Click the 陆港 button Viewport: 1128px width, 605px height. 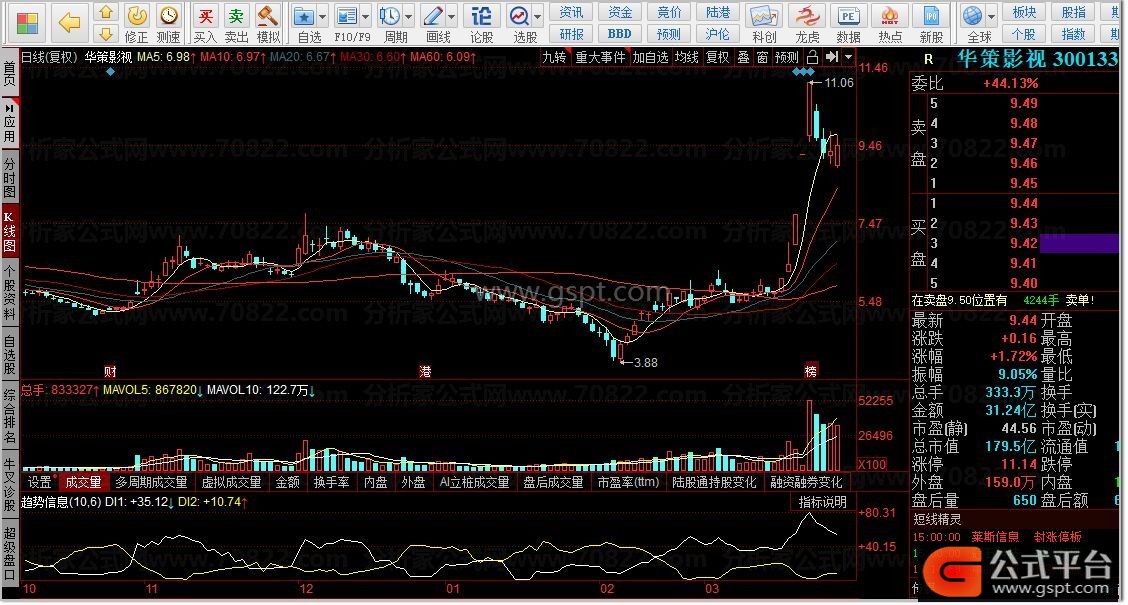click(718, 12)
